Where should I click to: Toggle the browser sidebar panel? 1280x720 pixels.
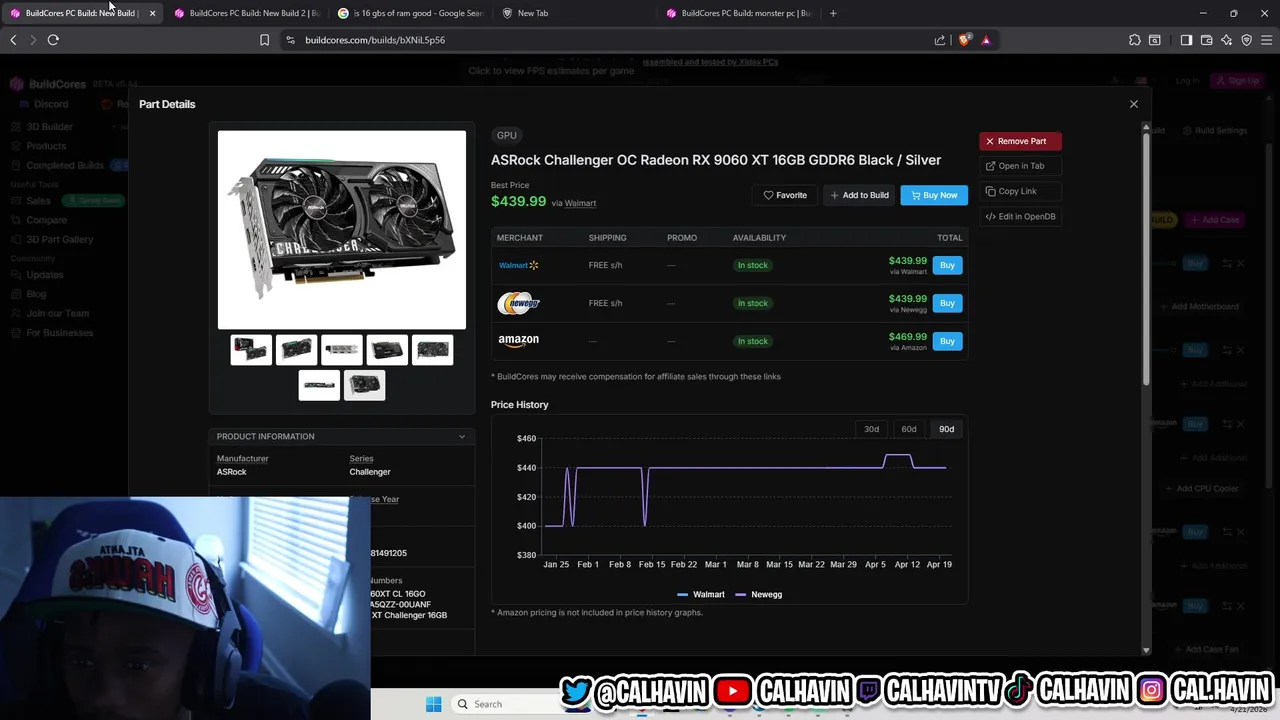(x=1186, y=40)
